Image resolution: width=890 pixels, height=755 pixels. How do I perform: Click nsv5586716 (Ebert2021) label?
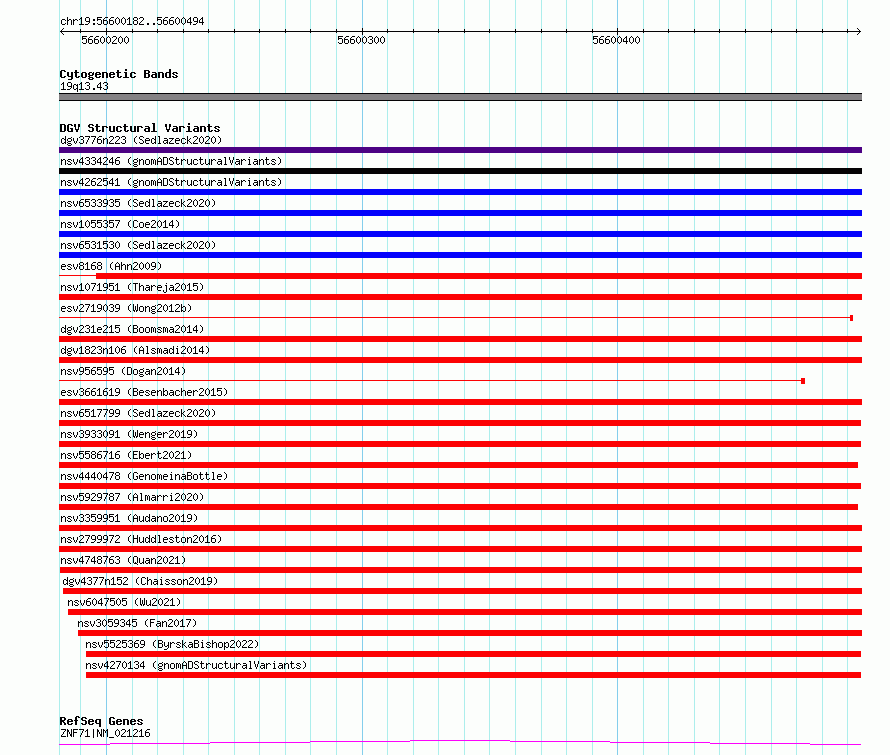126,455
